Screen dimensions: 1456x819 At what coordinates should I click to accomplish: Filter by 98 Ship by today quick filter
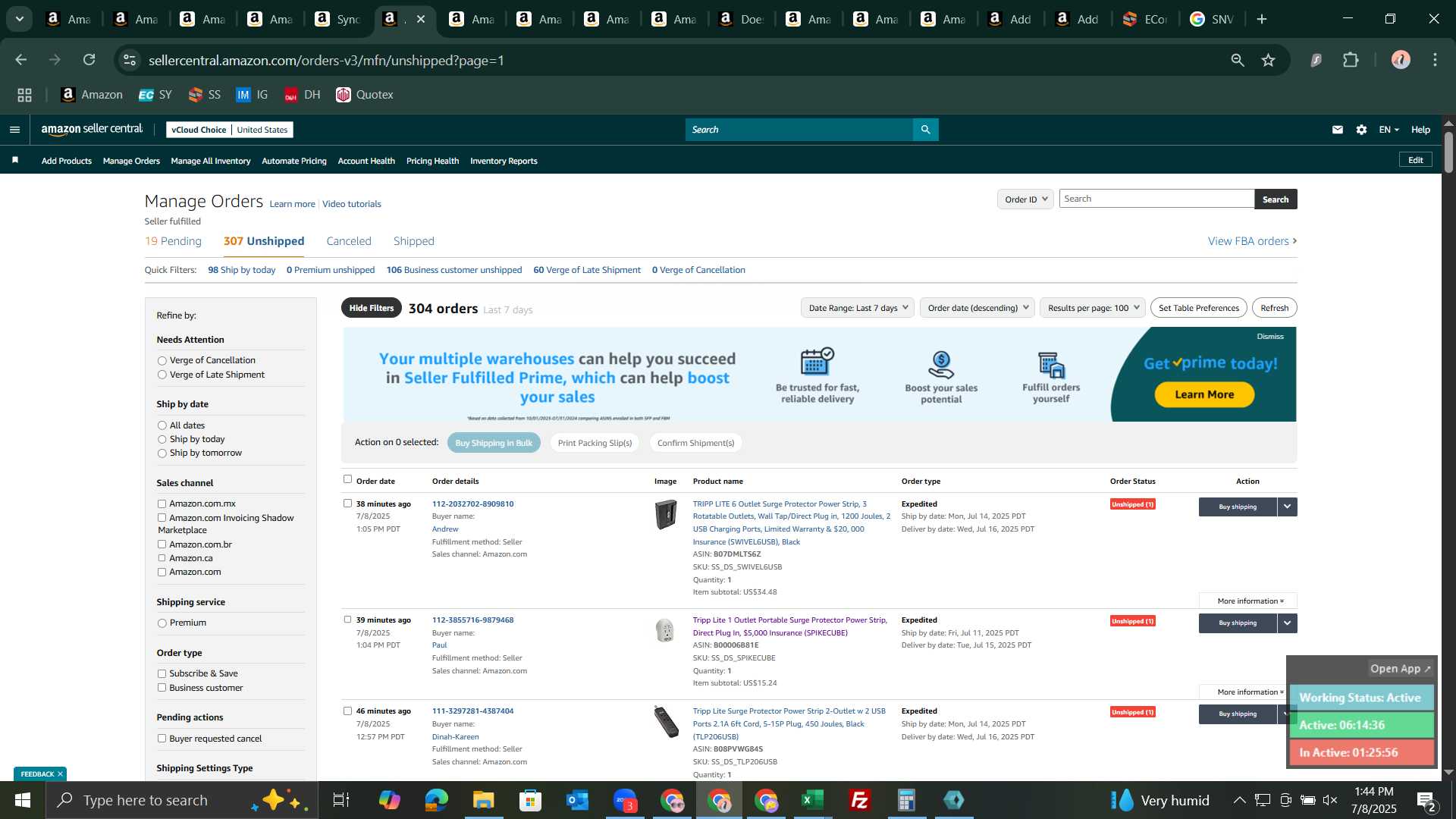(x=242, y=270)
